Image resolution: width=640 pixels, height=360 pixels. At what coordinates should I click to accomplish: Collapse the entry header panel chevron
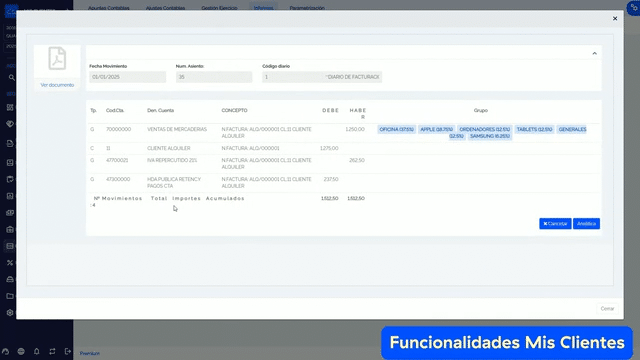click(594, 53)
